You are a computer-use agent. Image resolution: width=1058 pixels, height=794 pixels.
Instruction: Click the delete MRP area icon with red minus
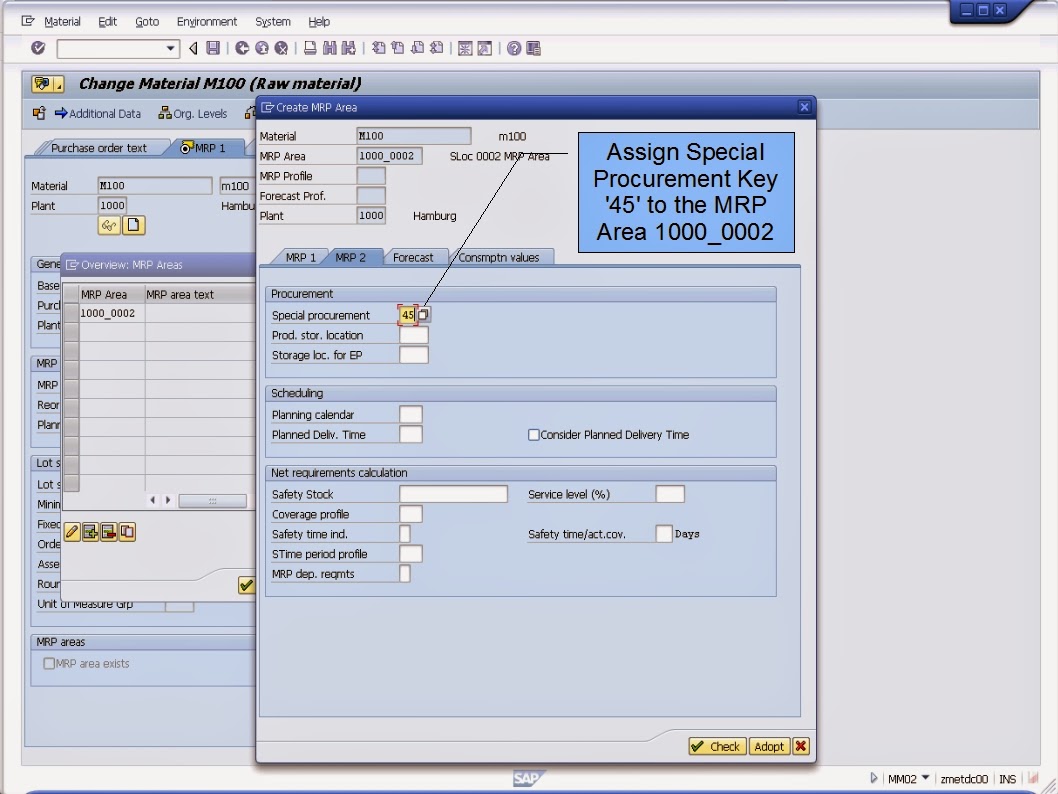[108, 531]
